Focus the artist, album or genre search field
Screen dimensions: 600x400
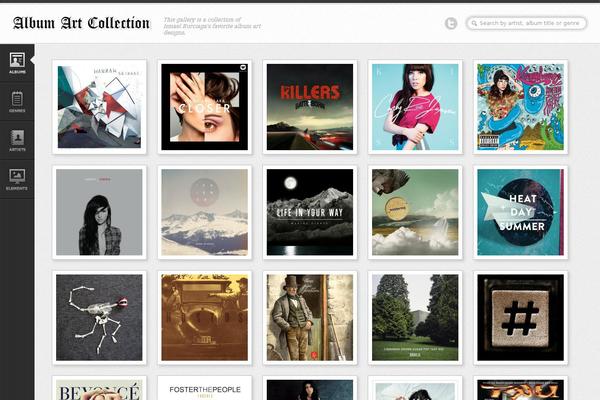tap(526, 23)
